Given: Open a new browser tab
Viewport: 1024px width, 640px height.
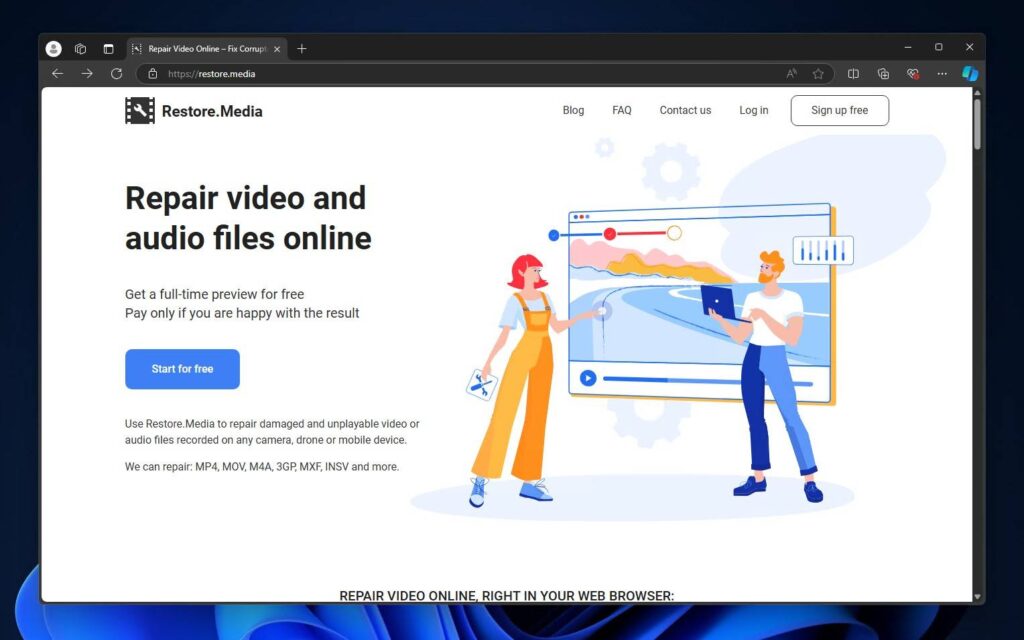Looking at the screenshot, I should [302, 47].
